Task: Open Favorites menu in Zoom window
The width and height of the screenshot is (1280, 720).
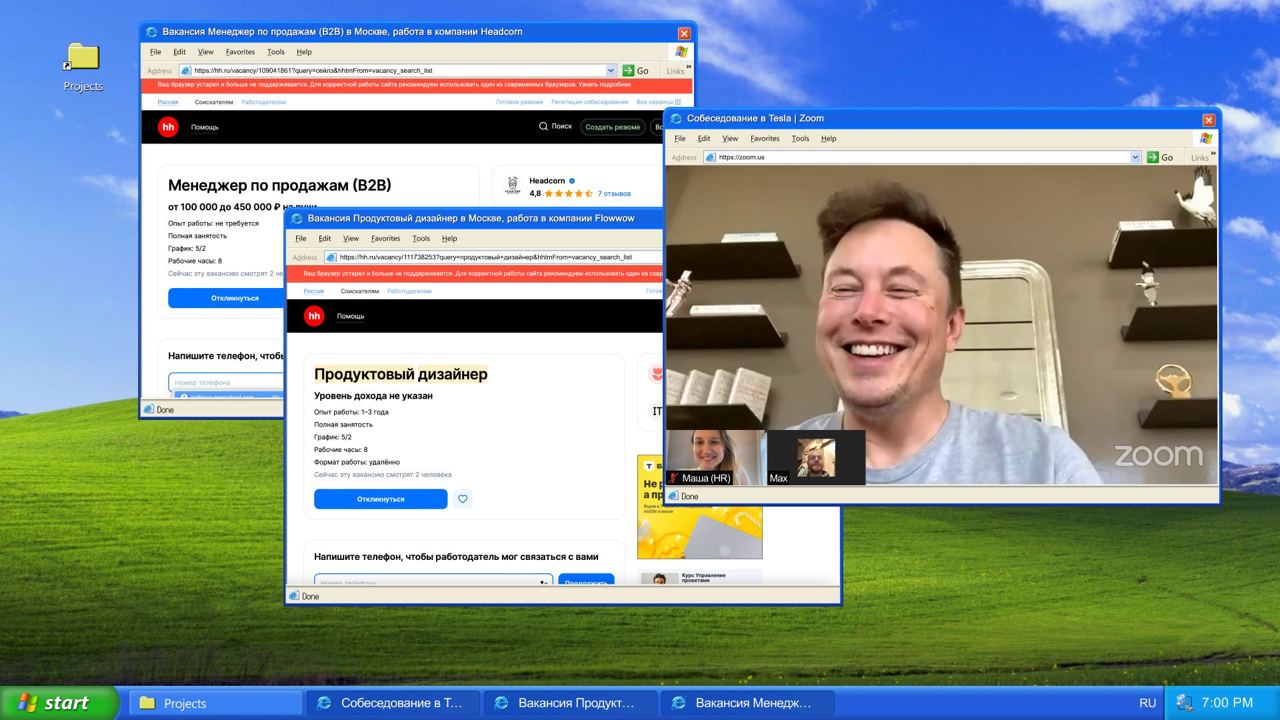Action: (x=765, y=138)
